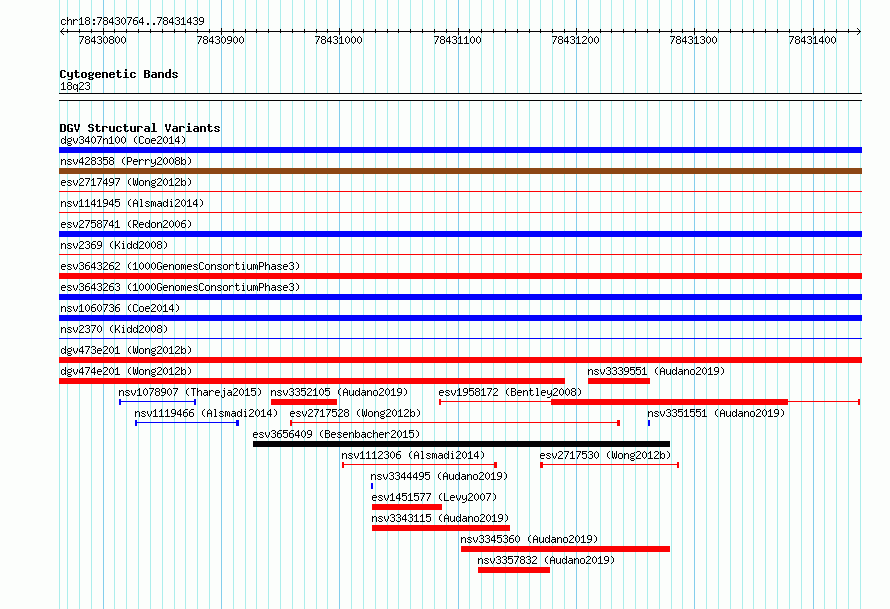Screen dimensions: 890x609
Task: Click the nsv3357832 (Audano2019) text label
Action: 546,560
